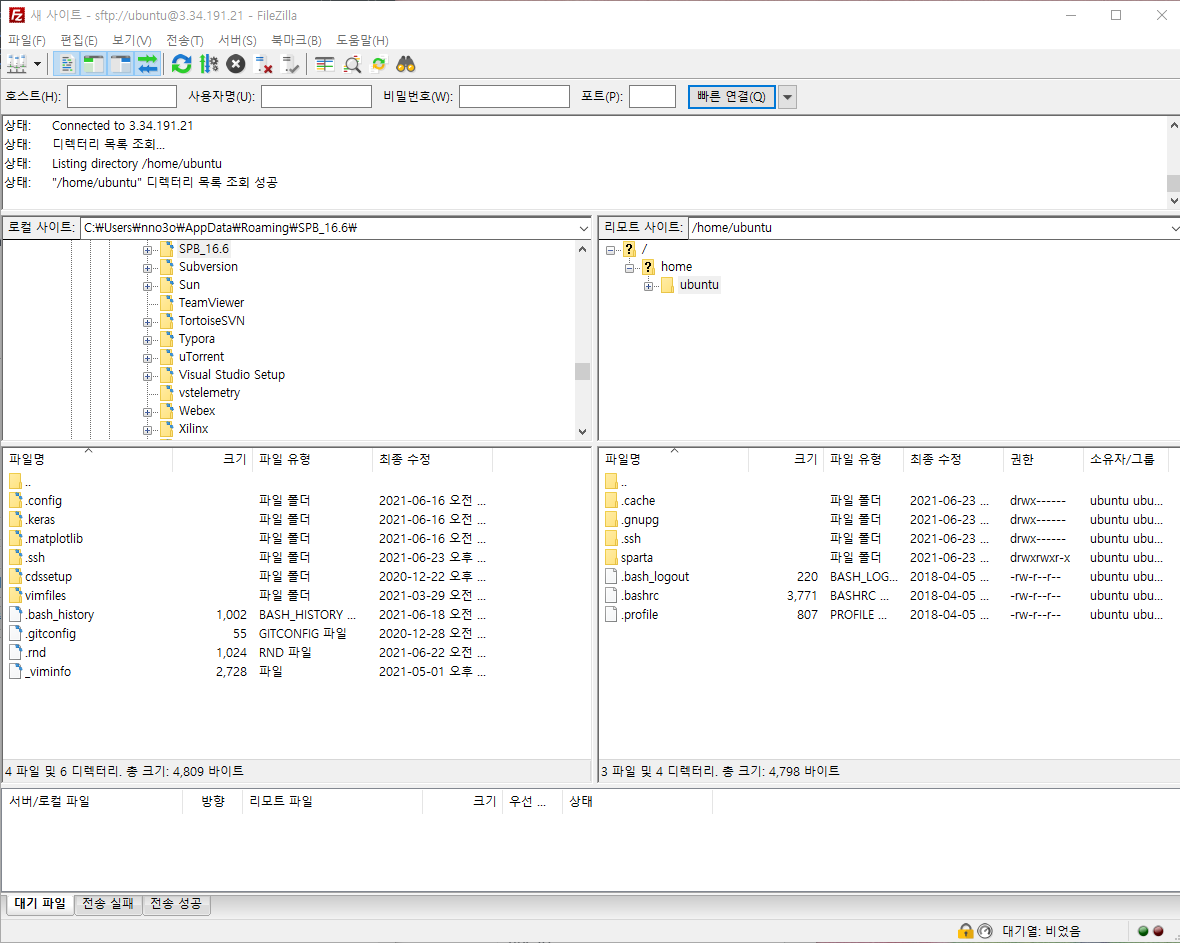
Task: Open the 파일(F) menu
Action: 26,40
